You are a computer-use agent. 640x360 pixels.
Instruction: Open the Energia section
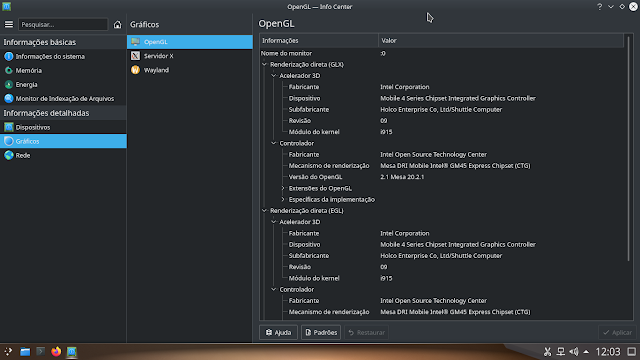pyautogui.click(x=63, y=84)
